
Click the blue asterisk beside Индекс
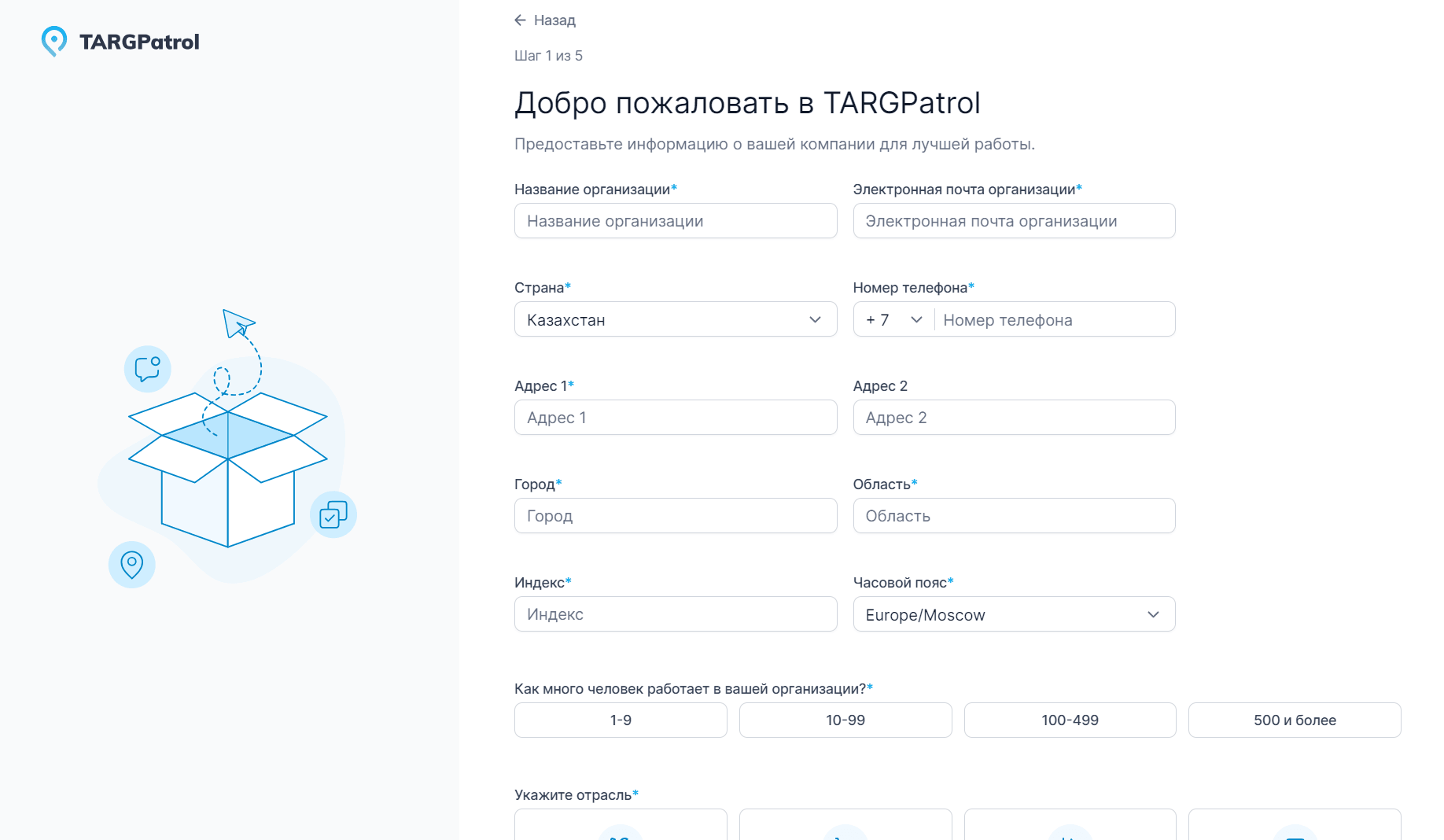(567, 580)
